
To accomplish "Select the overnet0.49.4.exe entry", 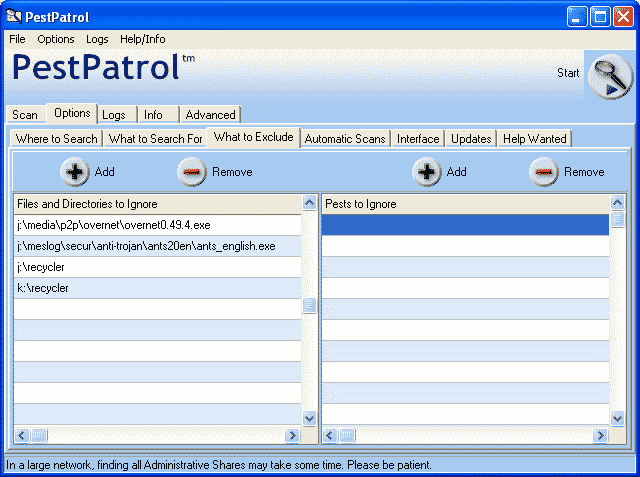I will pyautogui.click(x=158, y=225).
